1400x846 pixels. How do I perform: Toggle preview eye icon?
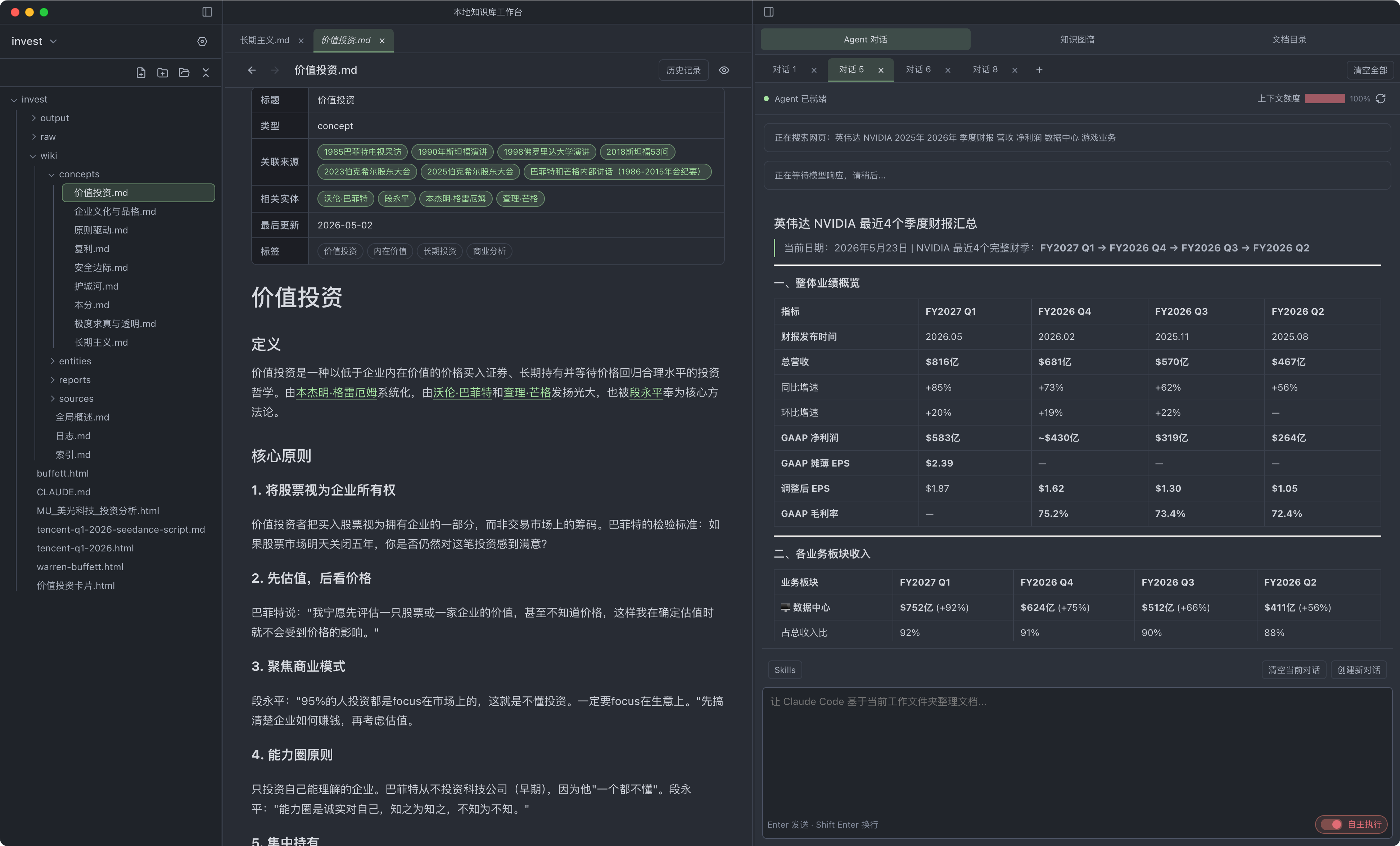pos(724,70)
